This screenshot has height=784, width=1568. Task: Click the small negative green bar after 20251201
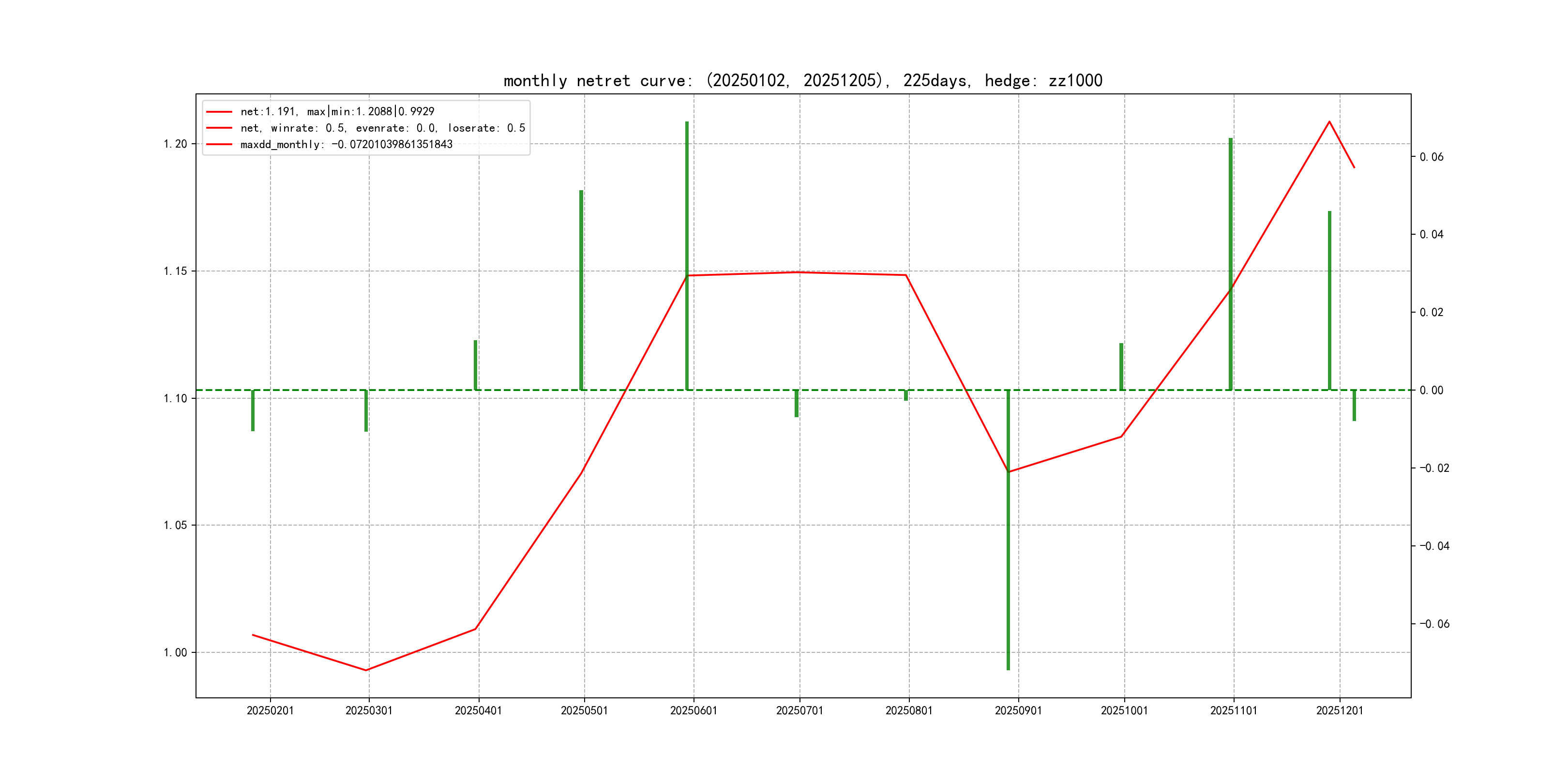click(1355, 406)
